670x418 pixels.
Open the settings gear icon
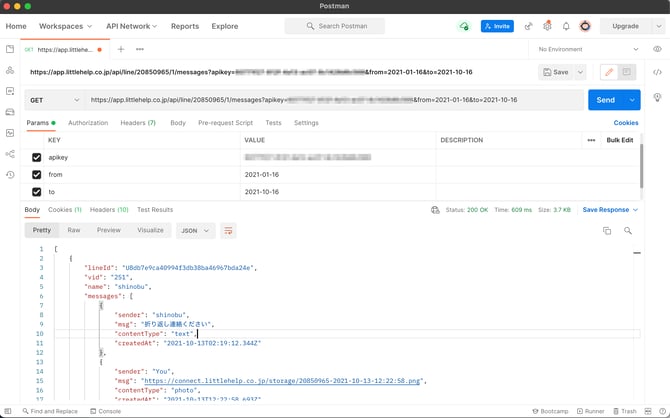(x=547, y=26)
